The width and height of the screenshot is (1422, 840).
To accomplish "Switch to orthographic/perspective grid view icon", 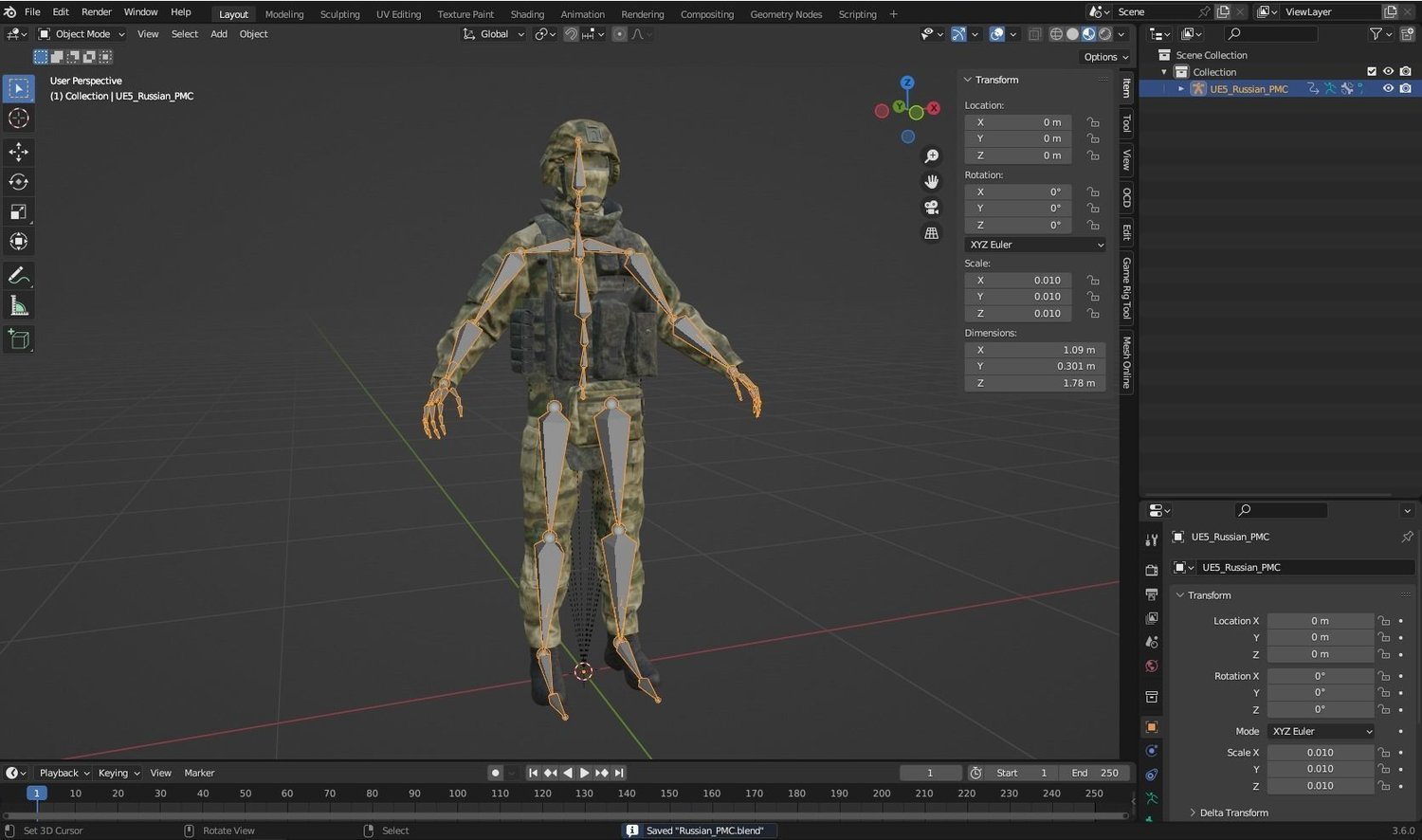I will 931,233.
